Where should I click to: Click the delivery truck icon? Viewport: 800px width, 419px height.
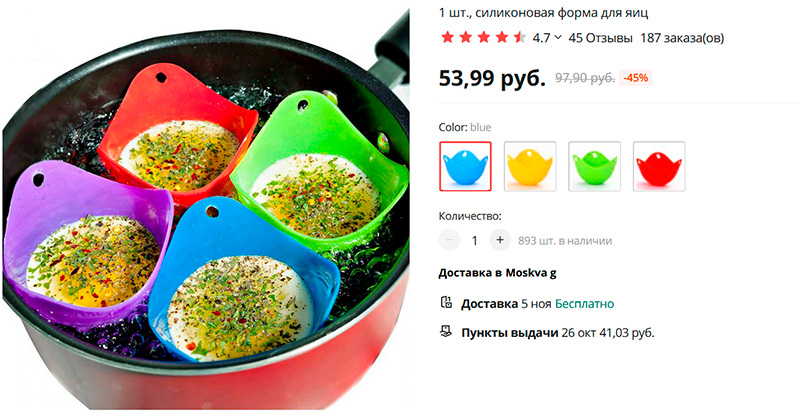pos(446,303)
